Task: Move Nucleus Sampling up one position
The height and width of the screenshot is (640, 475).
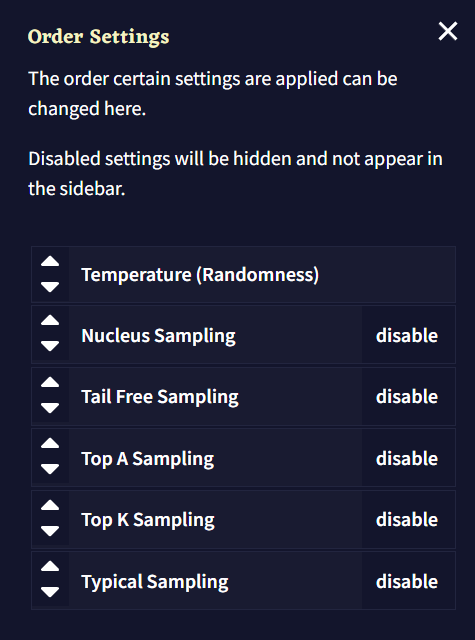Action: [x=50, y=321]
